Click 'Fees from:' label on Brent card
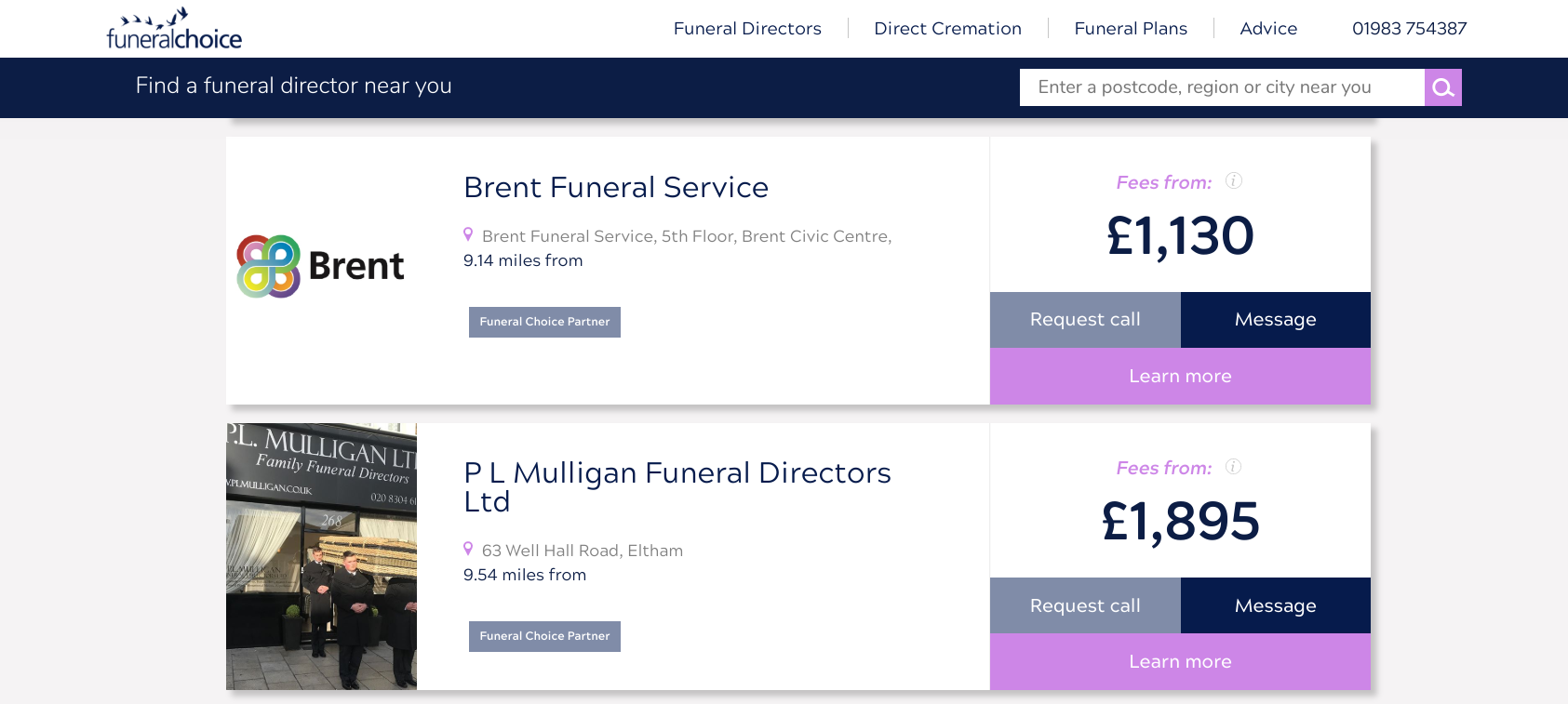The width and height of the screenshot is (1568, 704). [x=1164, y=183]
